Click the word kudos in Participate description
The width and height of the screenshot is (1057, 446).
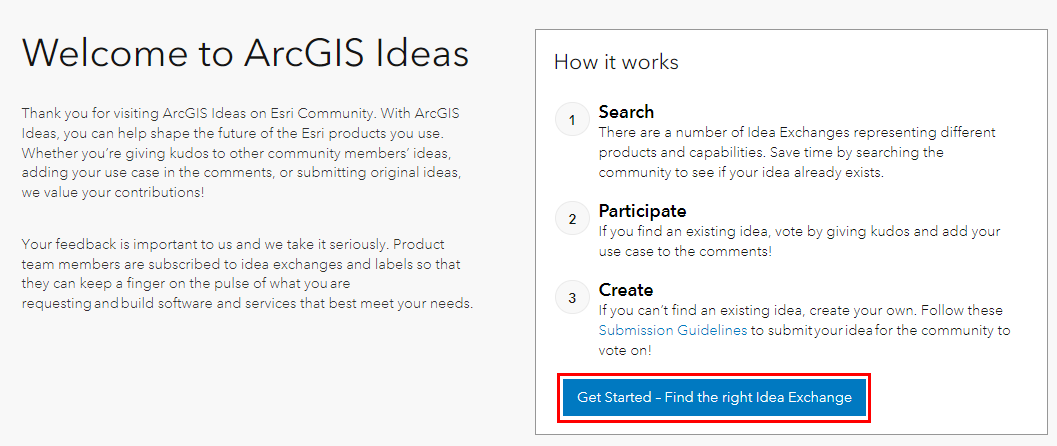[x=888, y=231]
